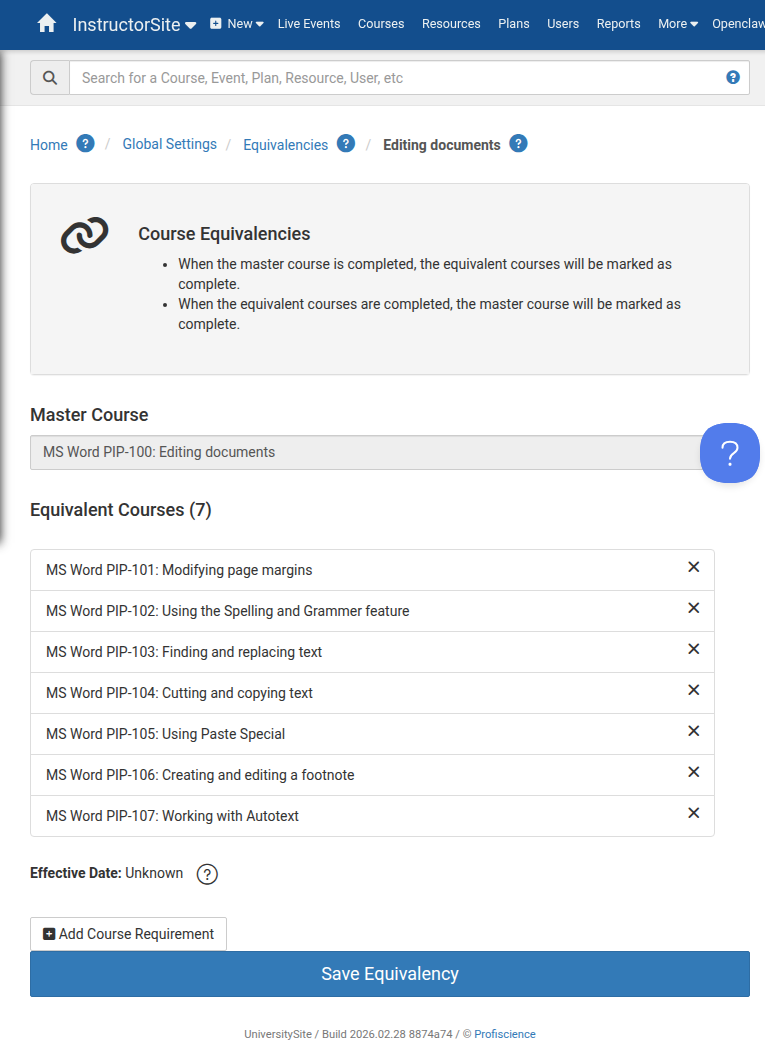Open the Plans menu item
Image resolution: width=765 pixels, height=1043 pixels.
pyautogui.click(x=514, y=24)
